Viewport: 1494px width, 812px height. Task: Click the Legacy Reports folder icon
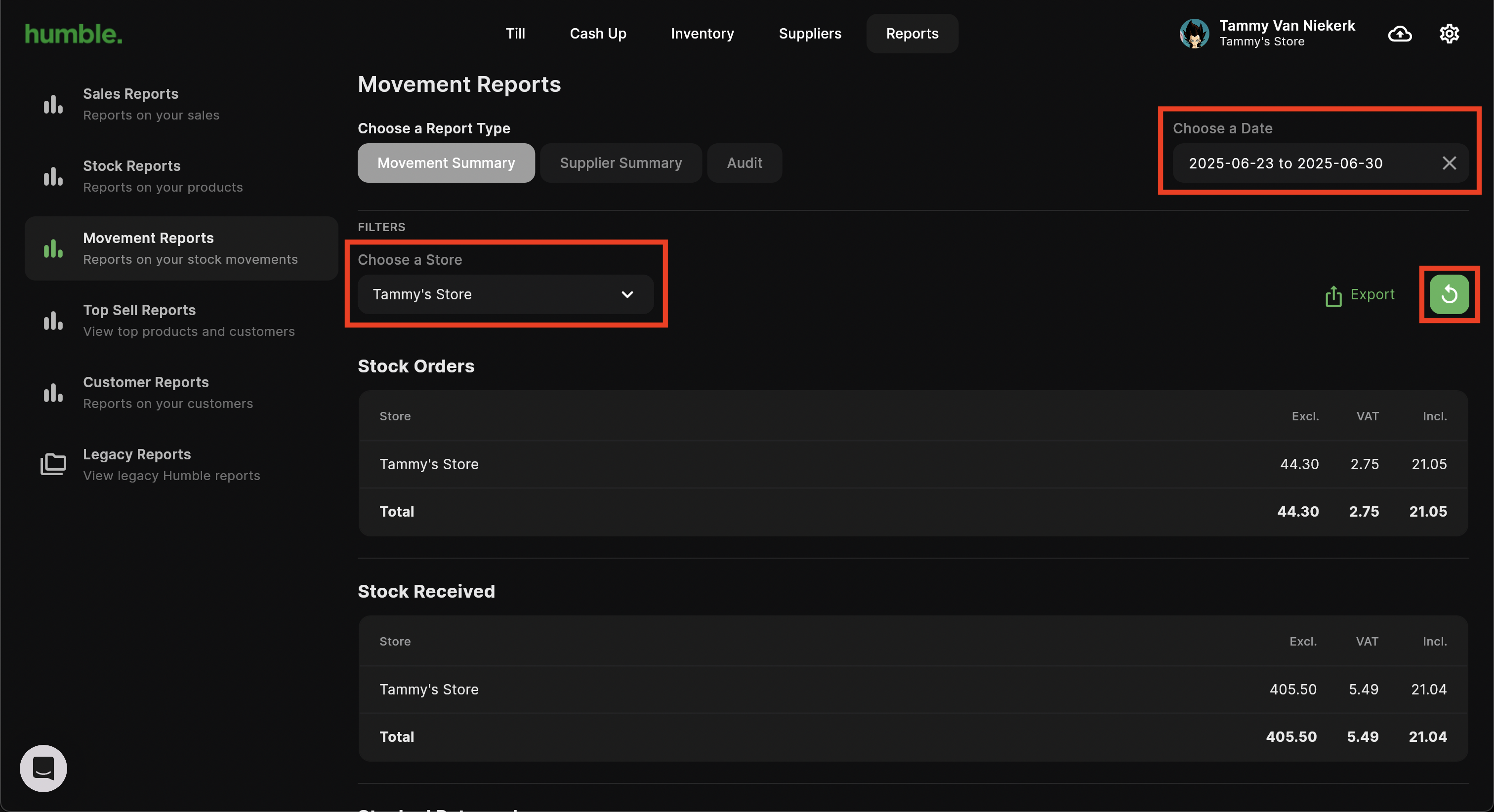[x=53, y=465]
